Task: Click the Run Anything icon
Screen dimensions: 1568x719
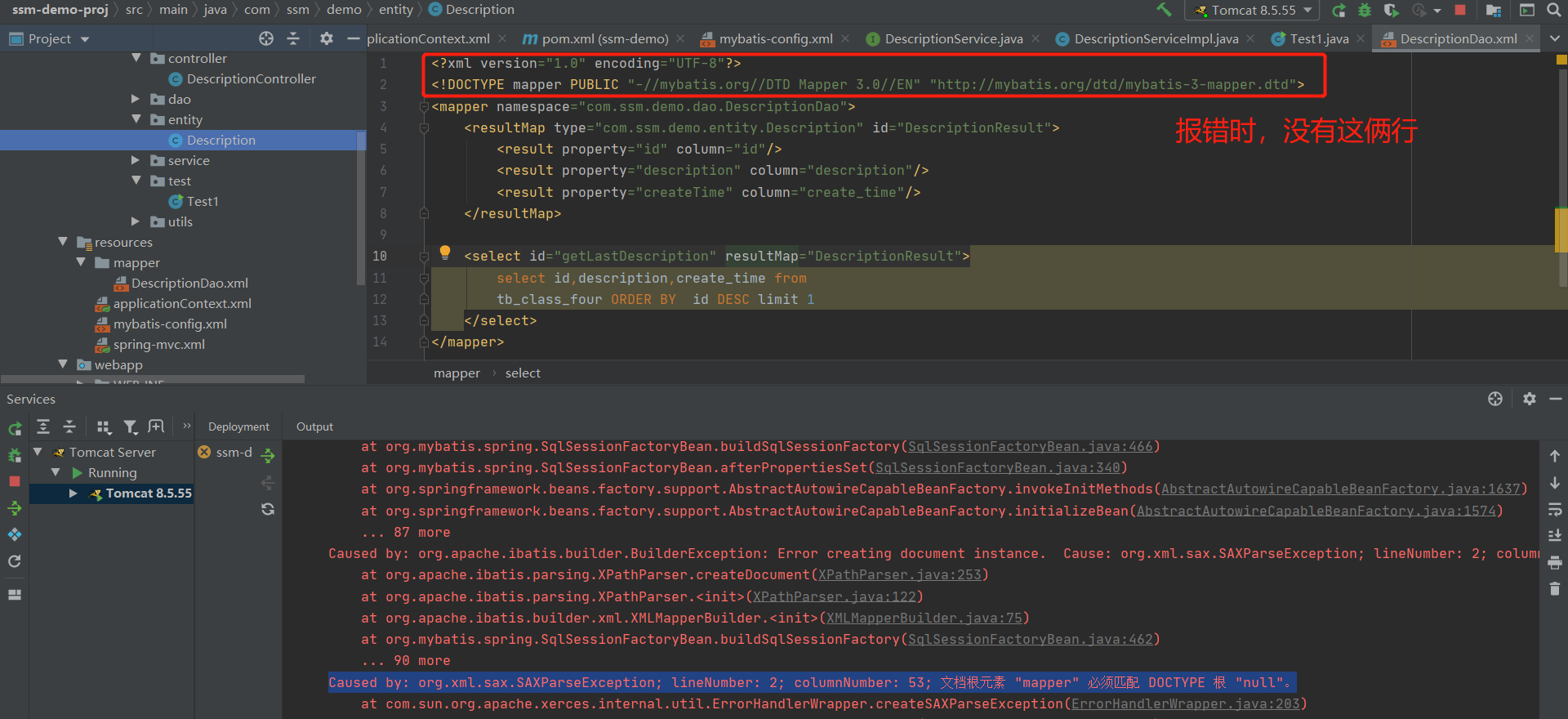Action: tap(1527, 10)
